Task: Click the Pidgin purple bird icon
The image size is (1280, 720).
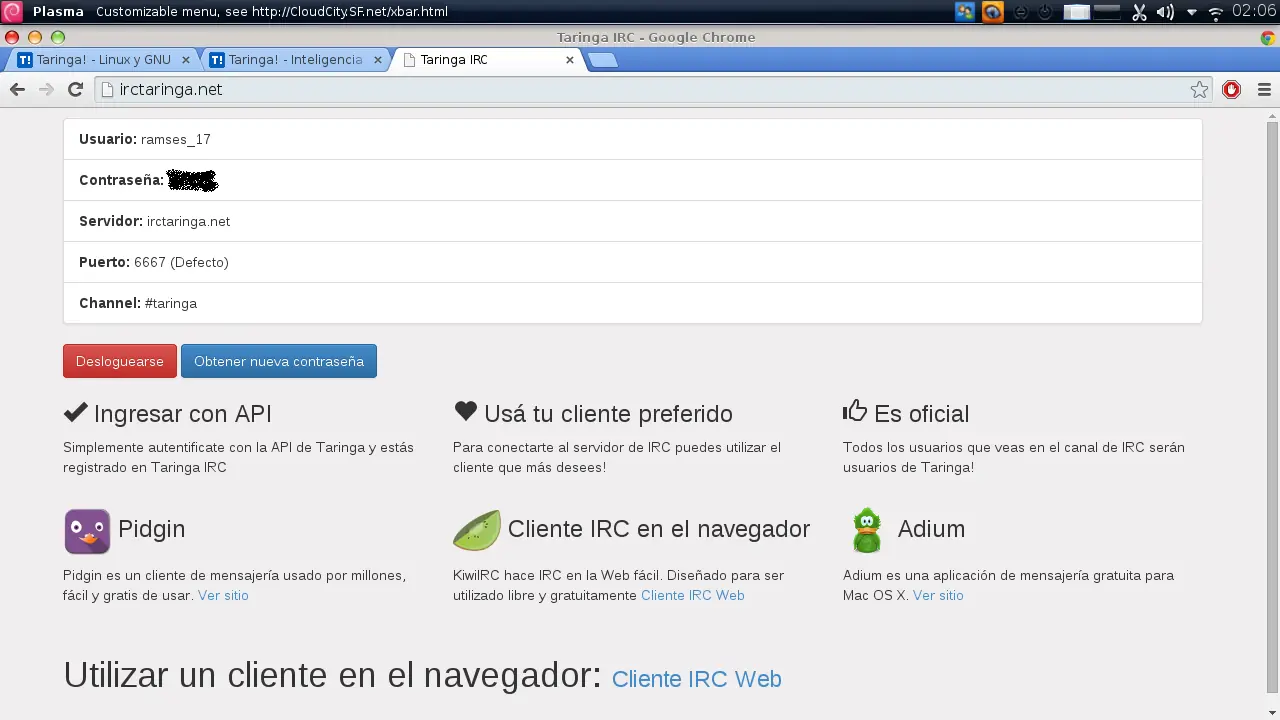Action: tap(88, 531)
